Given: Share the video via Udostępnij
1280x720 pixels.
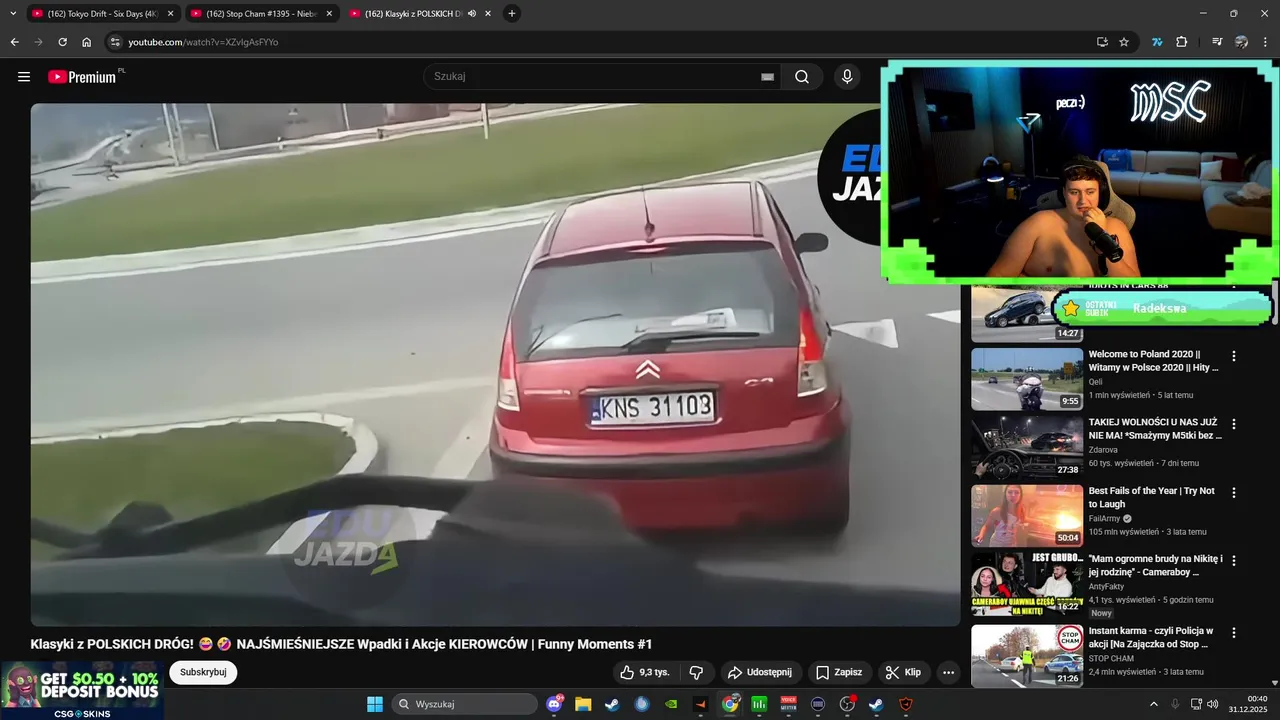Looking at the screenshot, I should [x=760, y=672].
